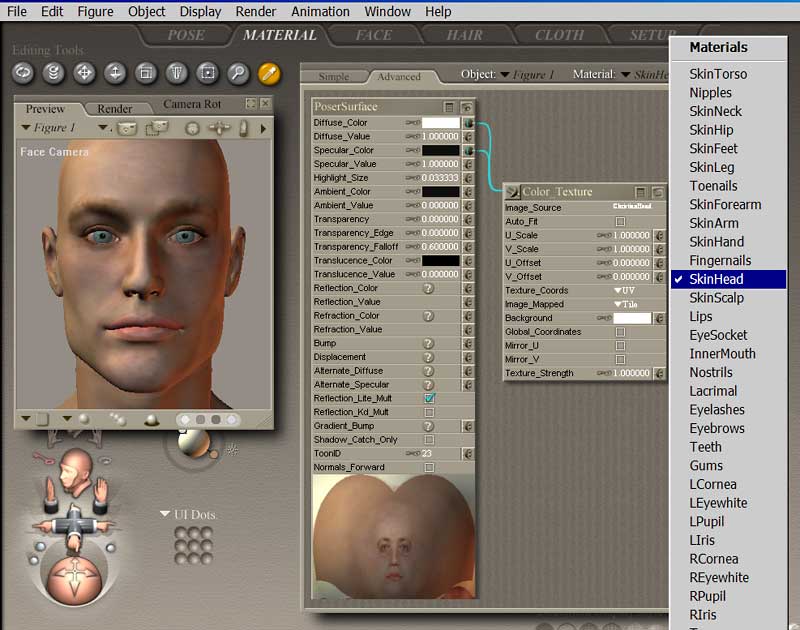Select the Taper editing tool
This screenshot has width=800, height=630.
(x=177, y=73)
